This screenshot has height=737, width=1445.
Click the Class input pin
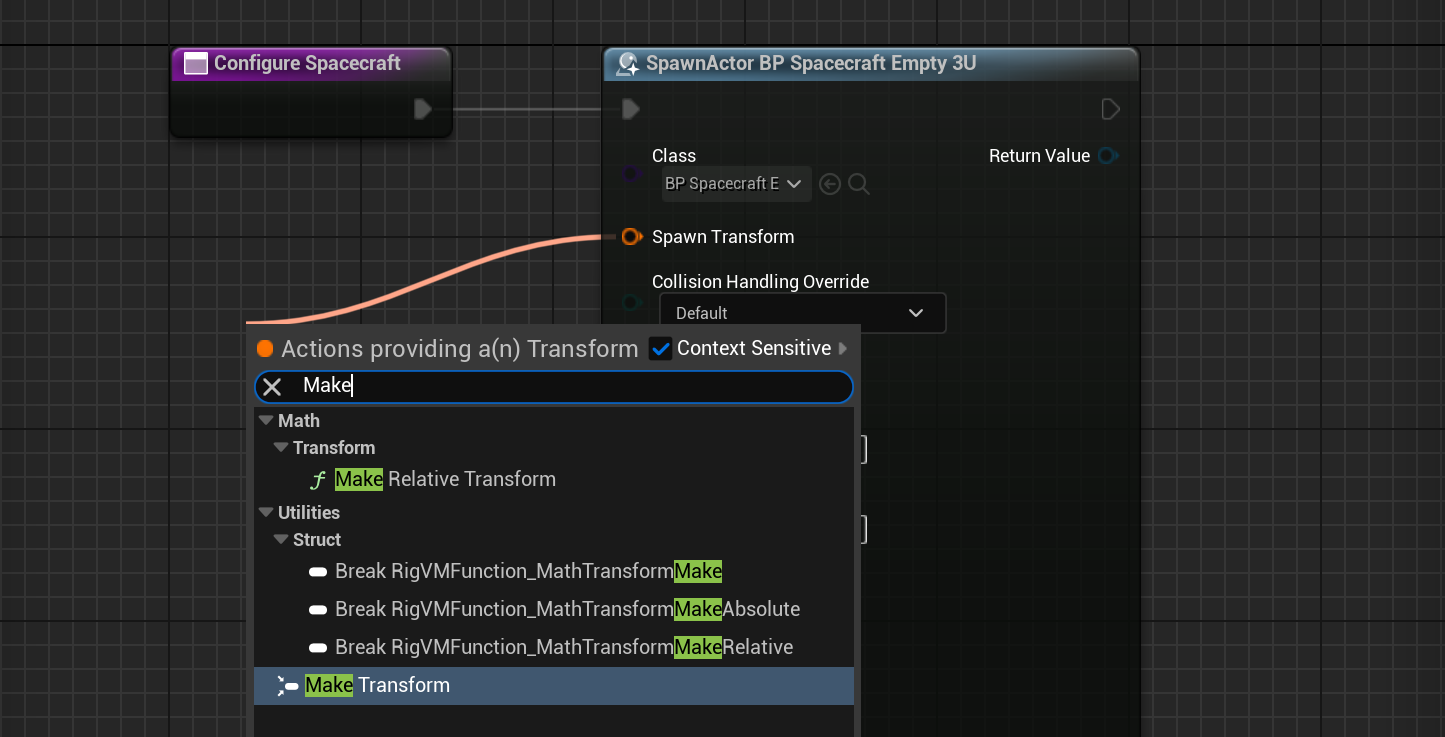tap(632, 174)
